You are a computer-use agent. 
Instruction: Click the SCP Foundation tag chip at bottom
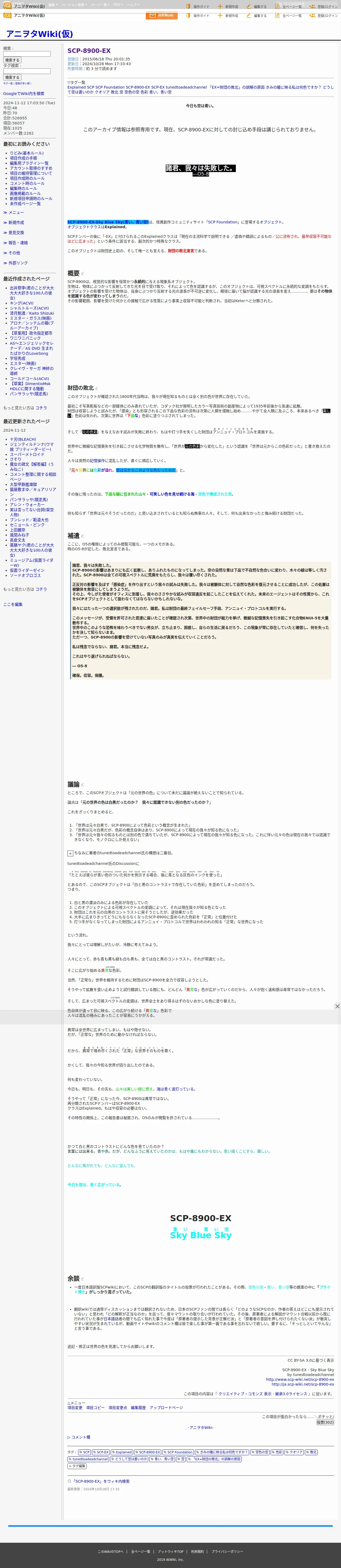point(178,1452)
